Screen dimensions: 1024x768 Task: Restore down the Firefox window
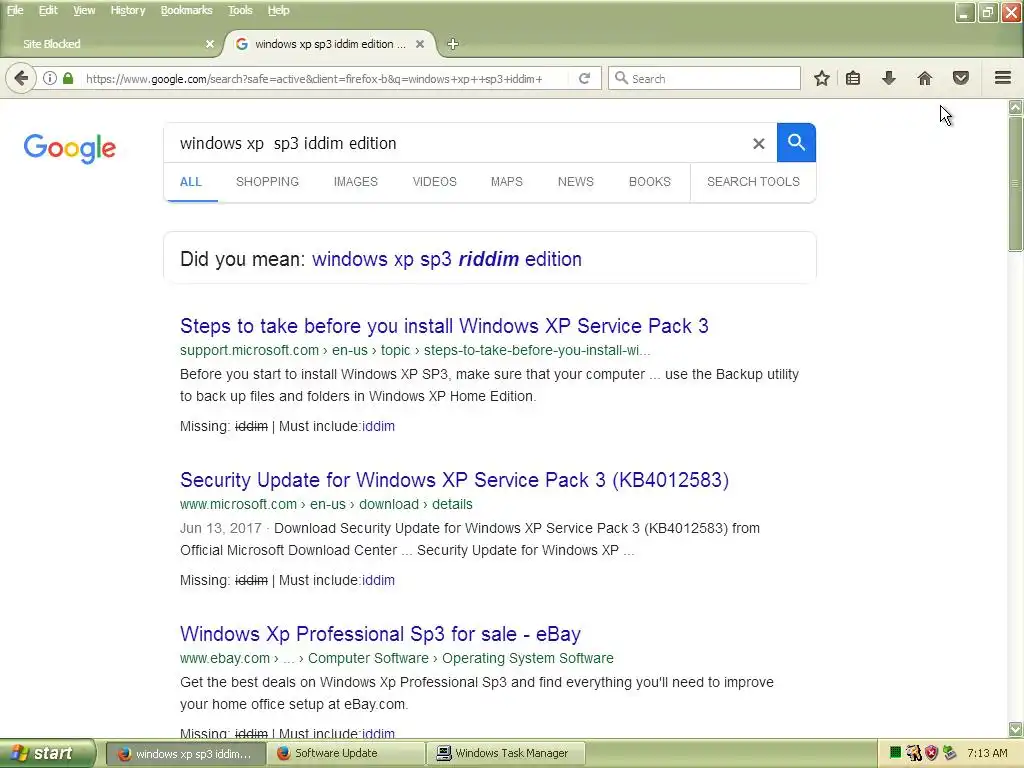pyautogui.click(x=988, y=12)
